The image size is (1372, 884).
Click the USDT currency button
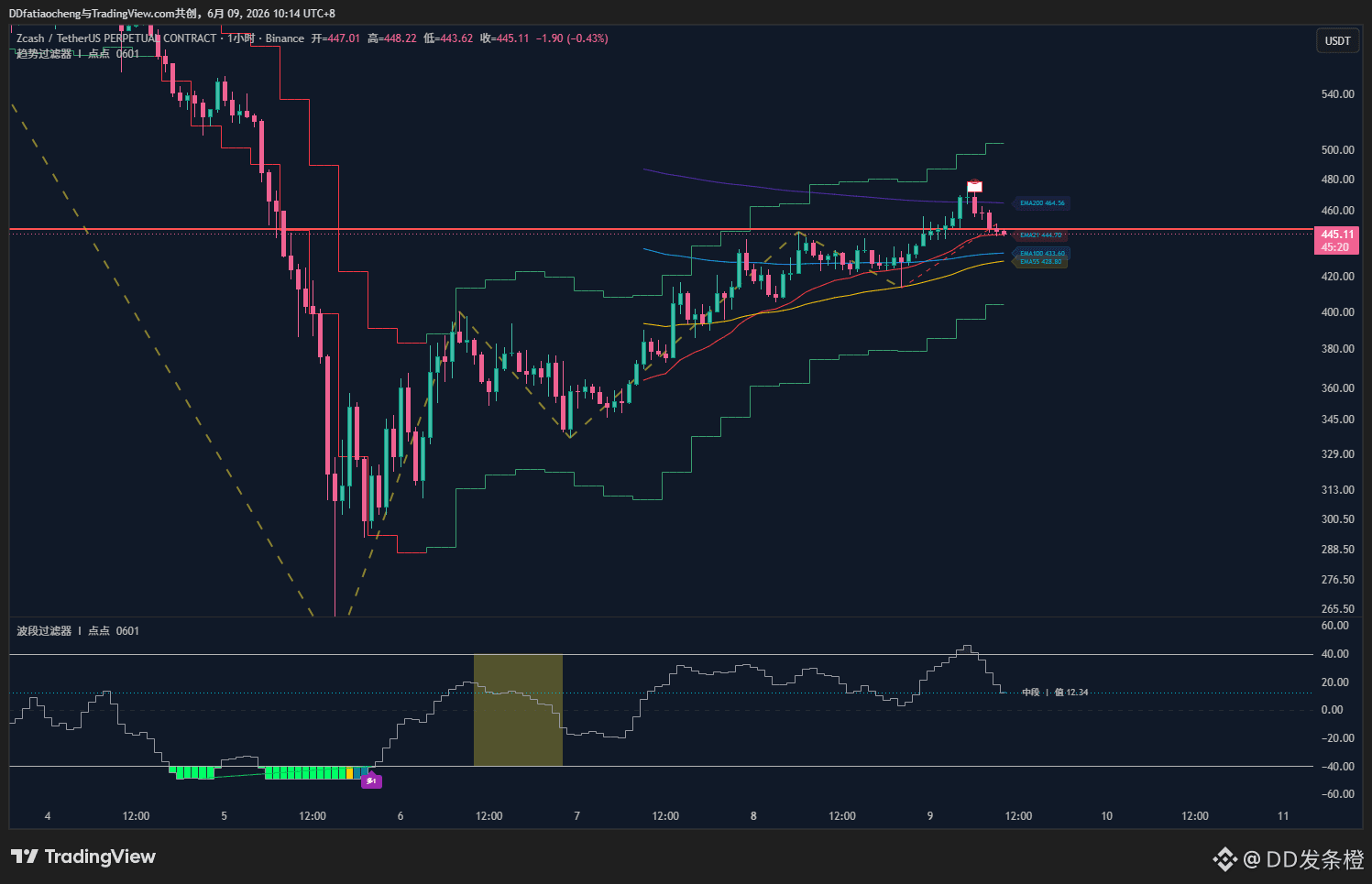[1337, 40]
